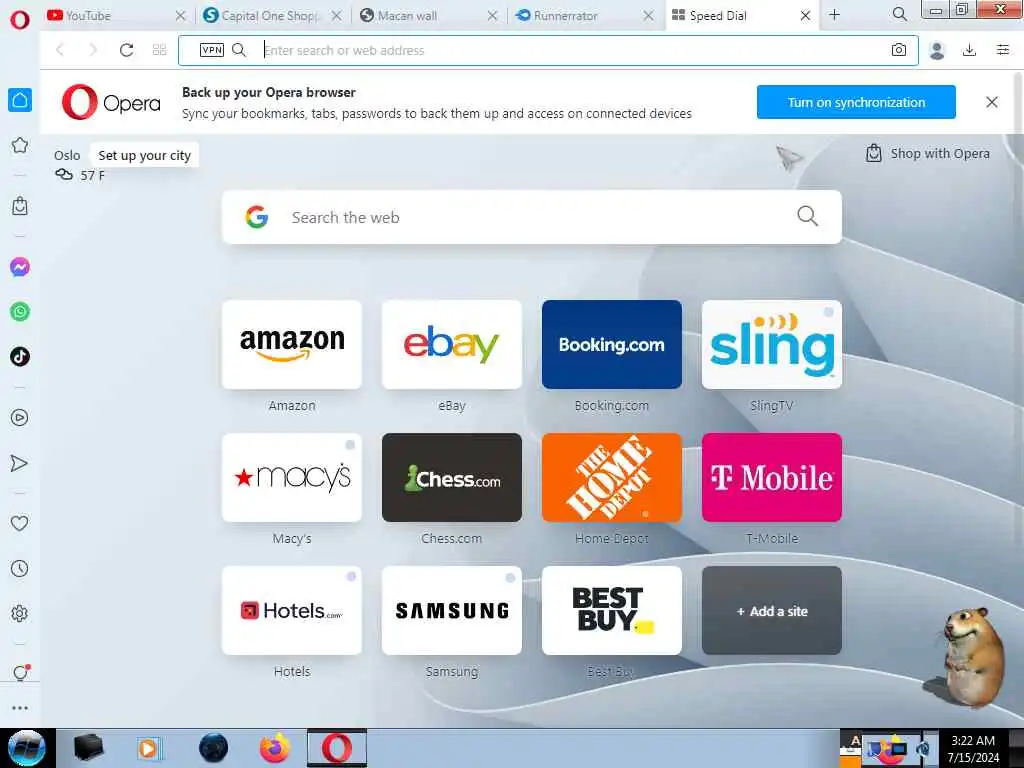Click the forward navigation arrow

tap(93, 50)
